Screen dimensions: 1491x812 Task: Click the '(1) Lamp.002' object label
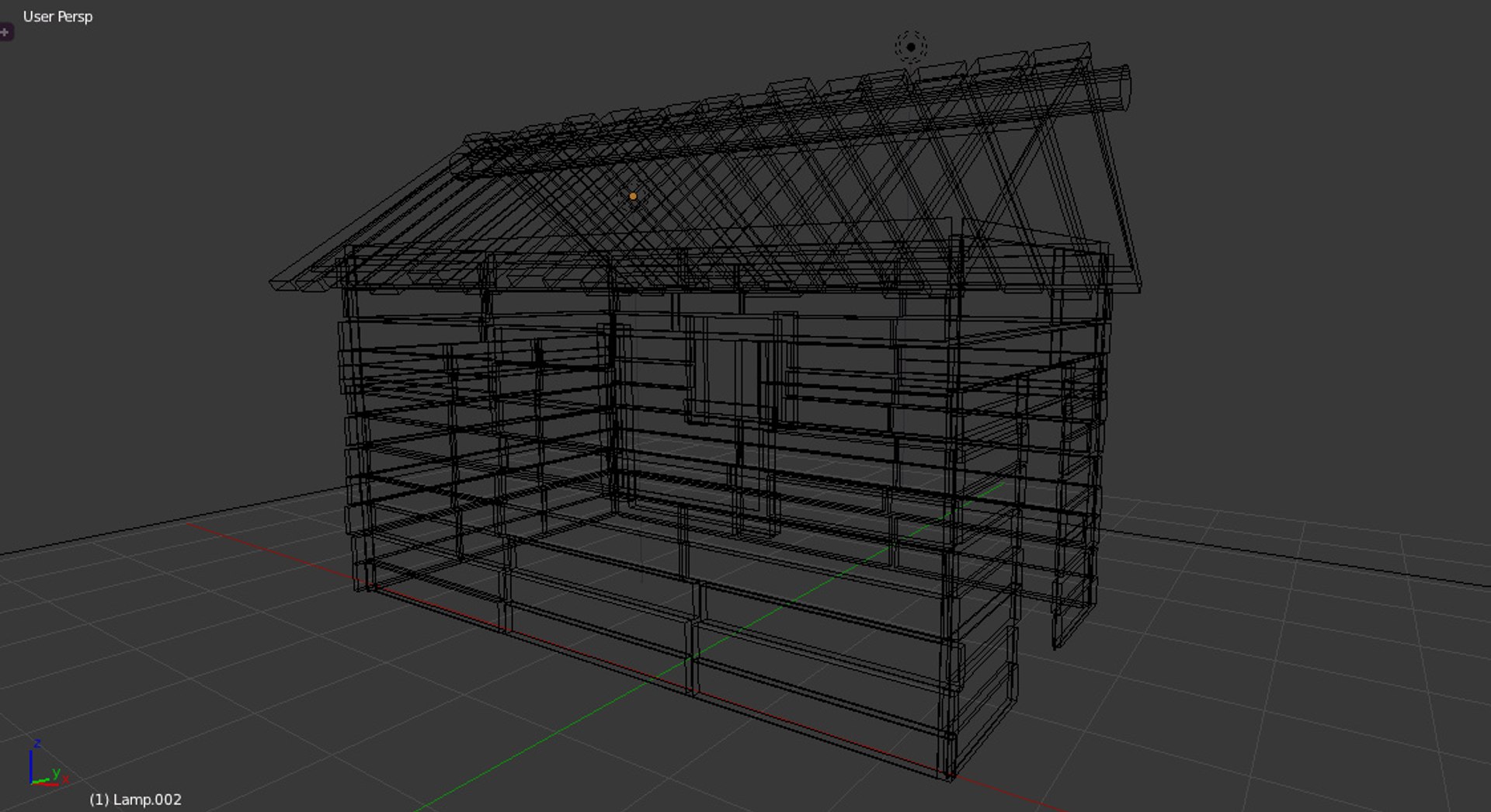135,799
